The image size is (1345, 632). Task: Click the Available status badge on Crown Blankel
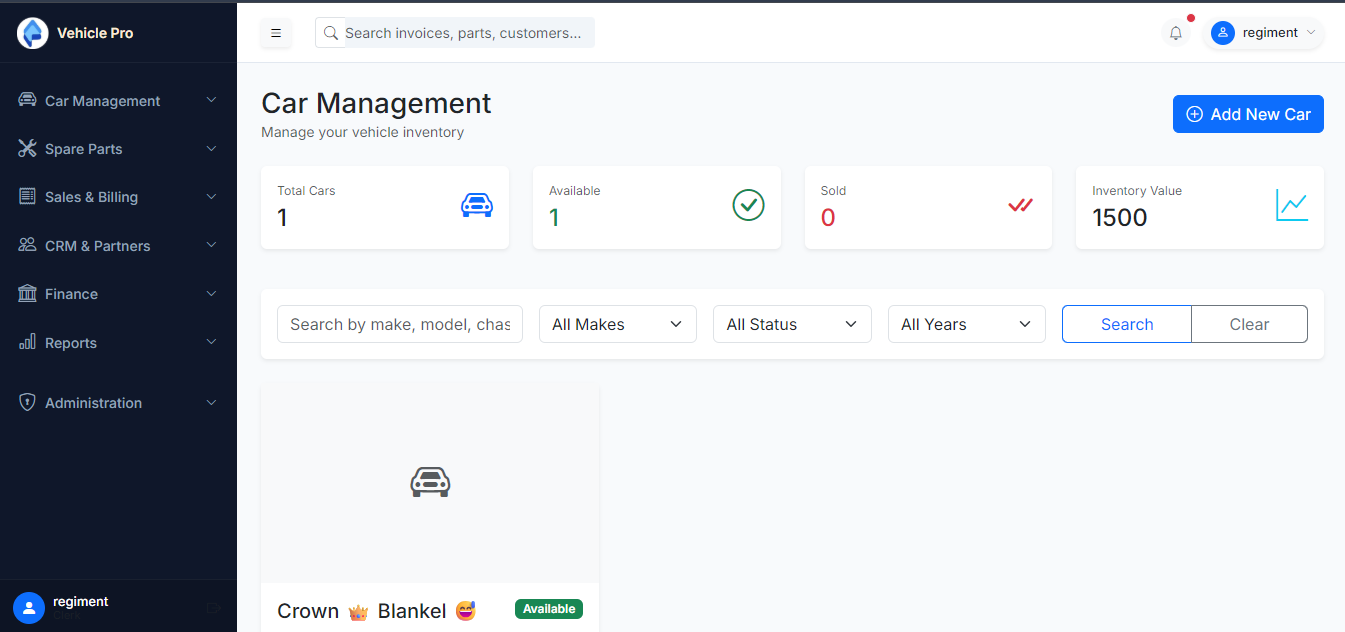548,608
